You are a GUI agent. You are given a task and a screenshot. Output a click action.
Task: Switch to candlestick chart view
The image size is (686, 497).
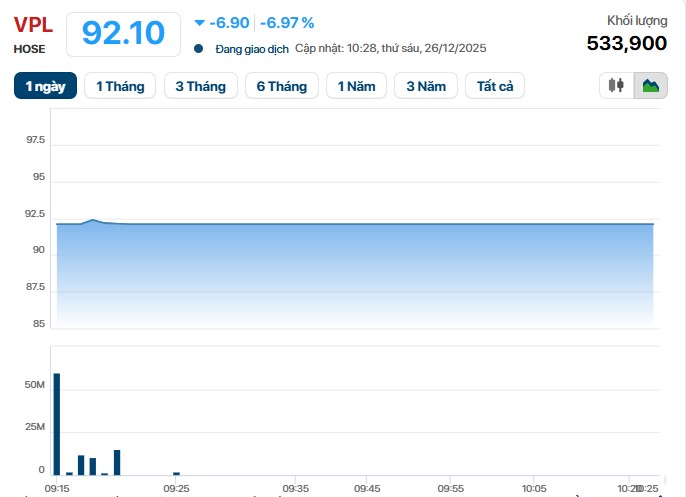(617, 86)
